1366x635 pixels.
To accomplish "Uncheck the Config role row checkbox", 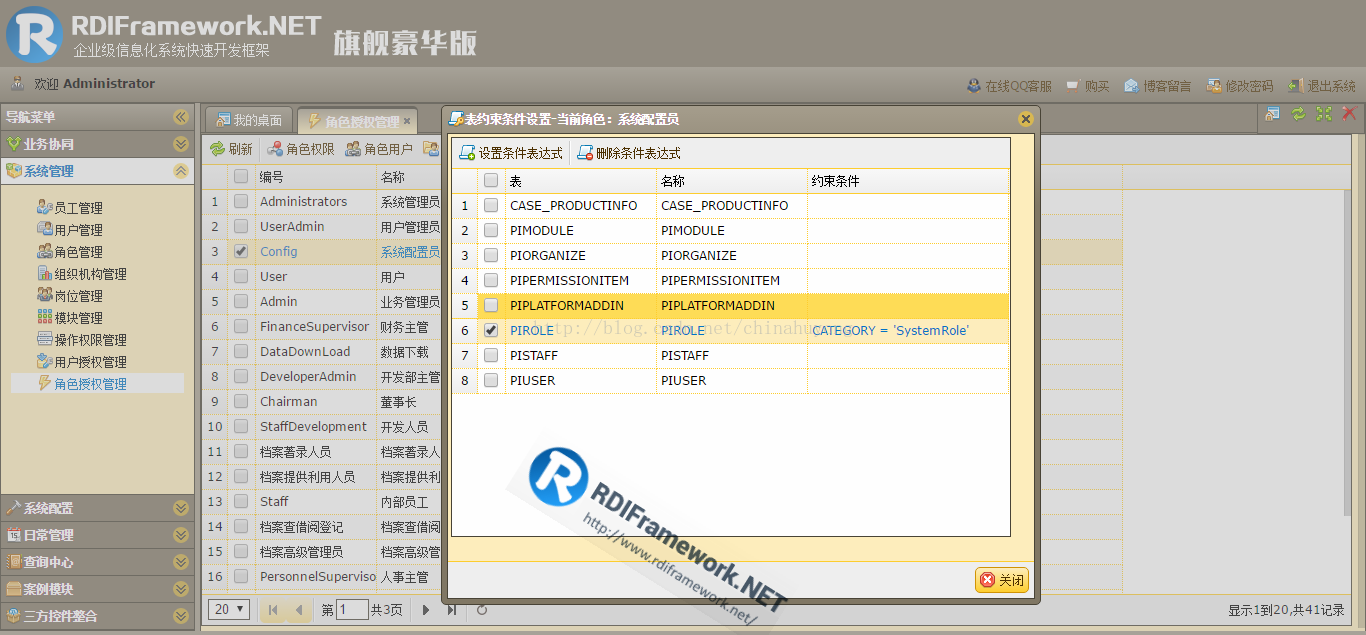I will click(241, 251).
